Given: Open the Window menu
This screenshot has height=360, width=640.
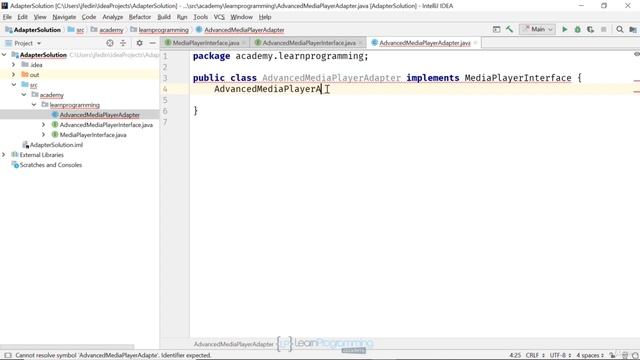Looking at the screenshot, I should [241, 17].
